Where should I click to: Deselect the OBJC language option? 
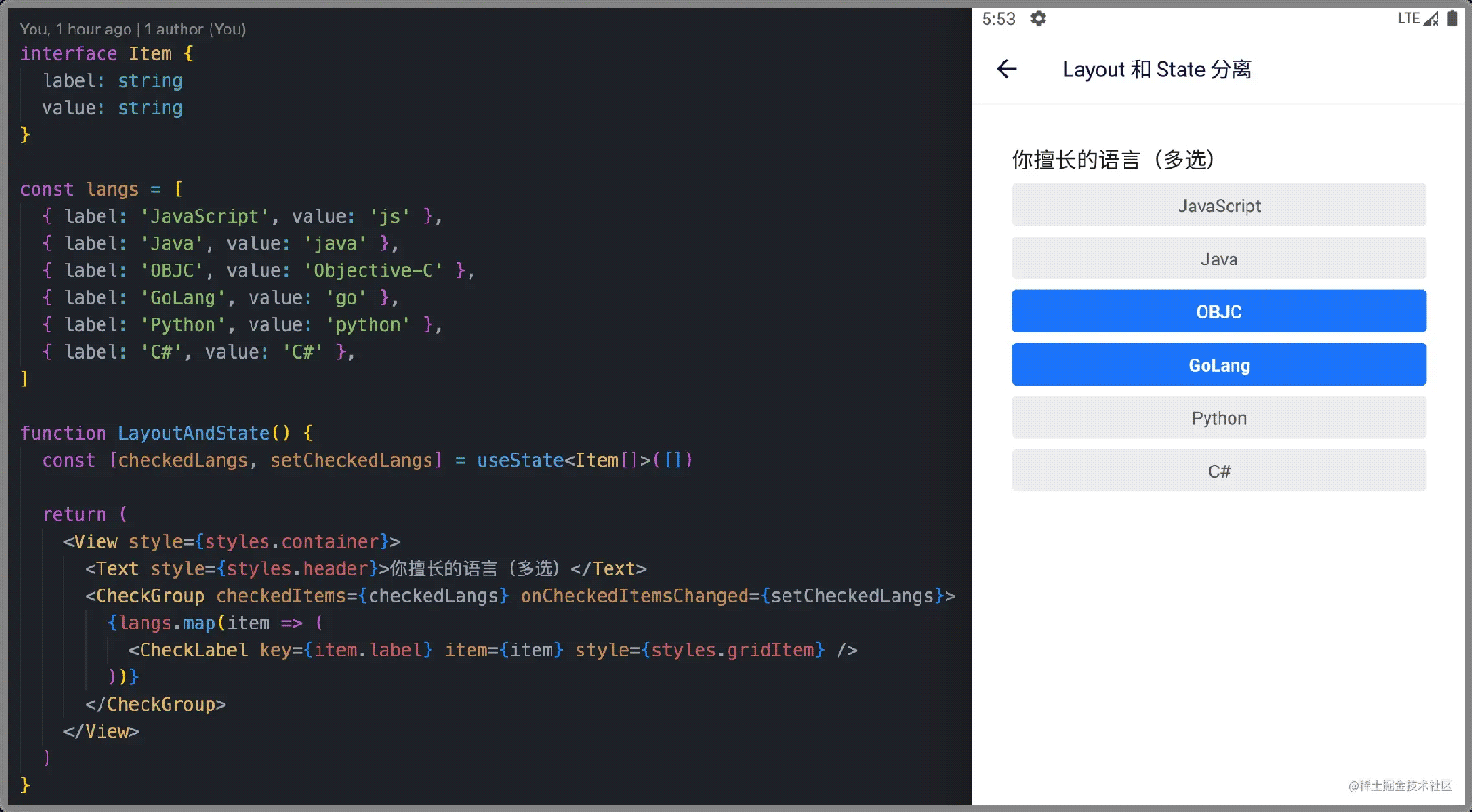pos(1219,312)
